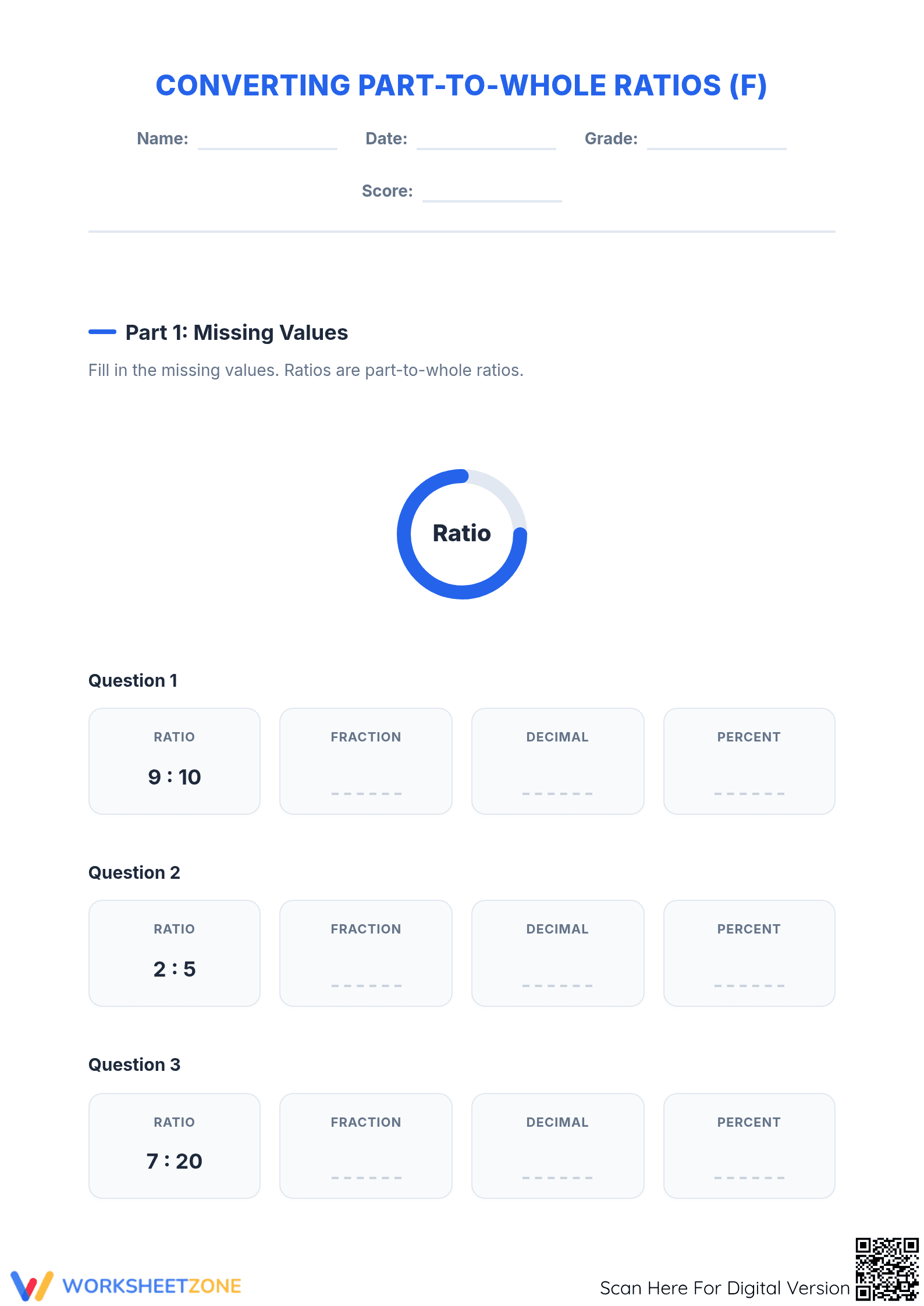Click the WorksheetZone colorful W logo

point(32,1286)
